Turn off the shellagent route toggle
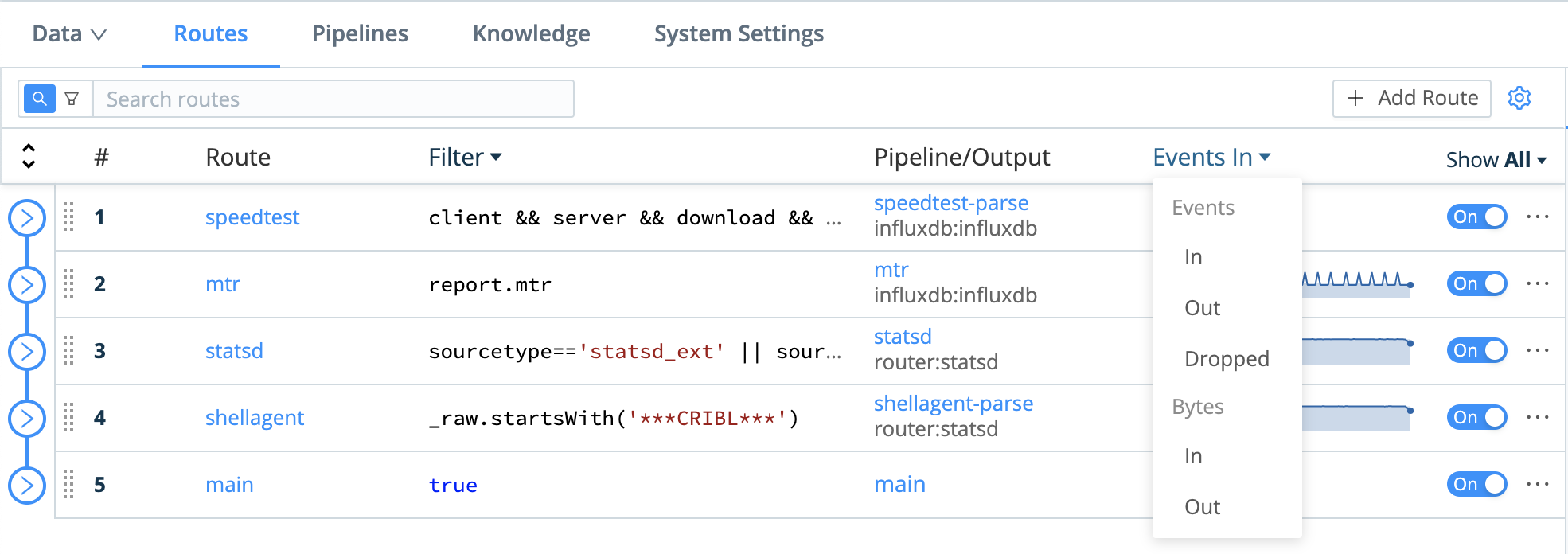 [x=1476, y=418]
